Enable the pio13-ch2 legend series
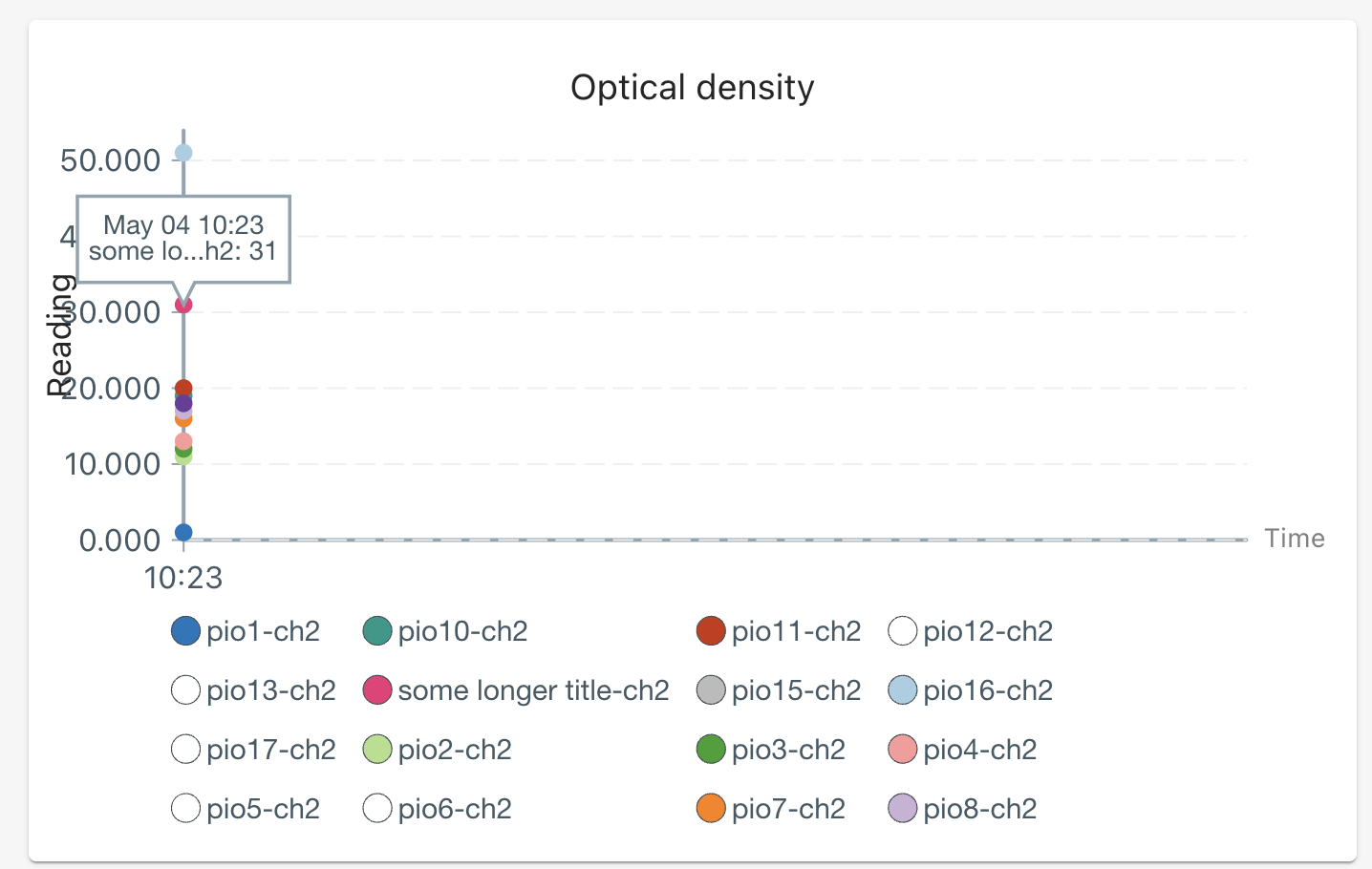Image resolution: width=1372 pixels, height=869 pixels. point(185,690)
